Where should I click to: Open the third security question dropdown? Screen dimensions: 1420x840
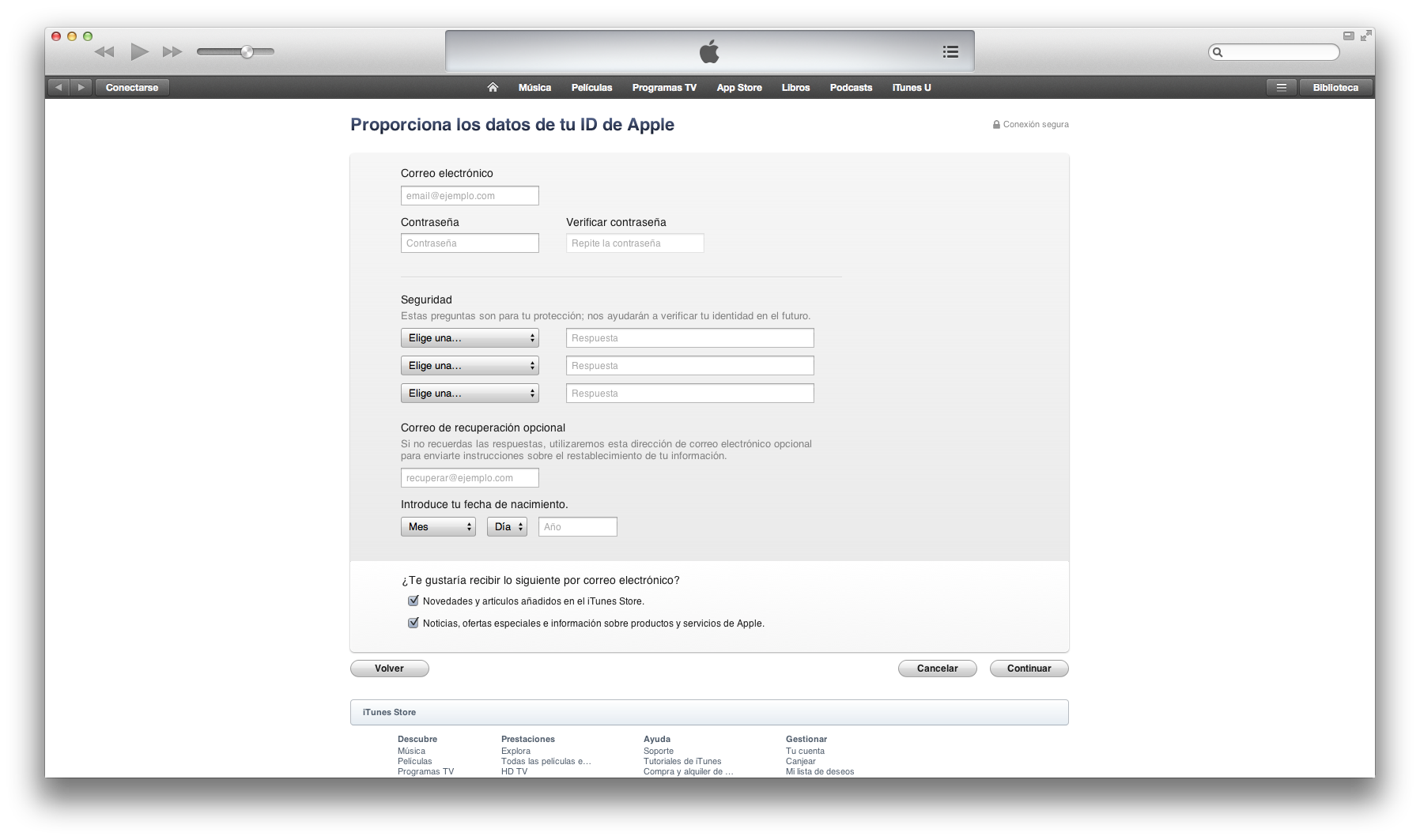[470, 394]
